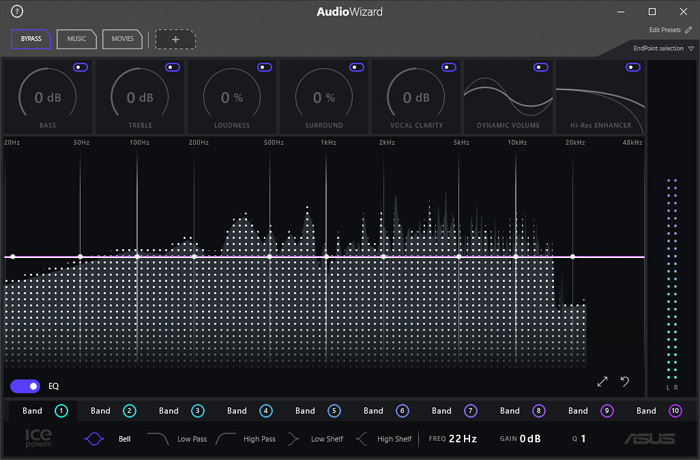Click the Hi-Res ENHANCER curve panel

[600, 97]
